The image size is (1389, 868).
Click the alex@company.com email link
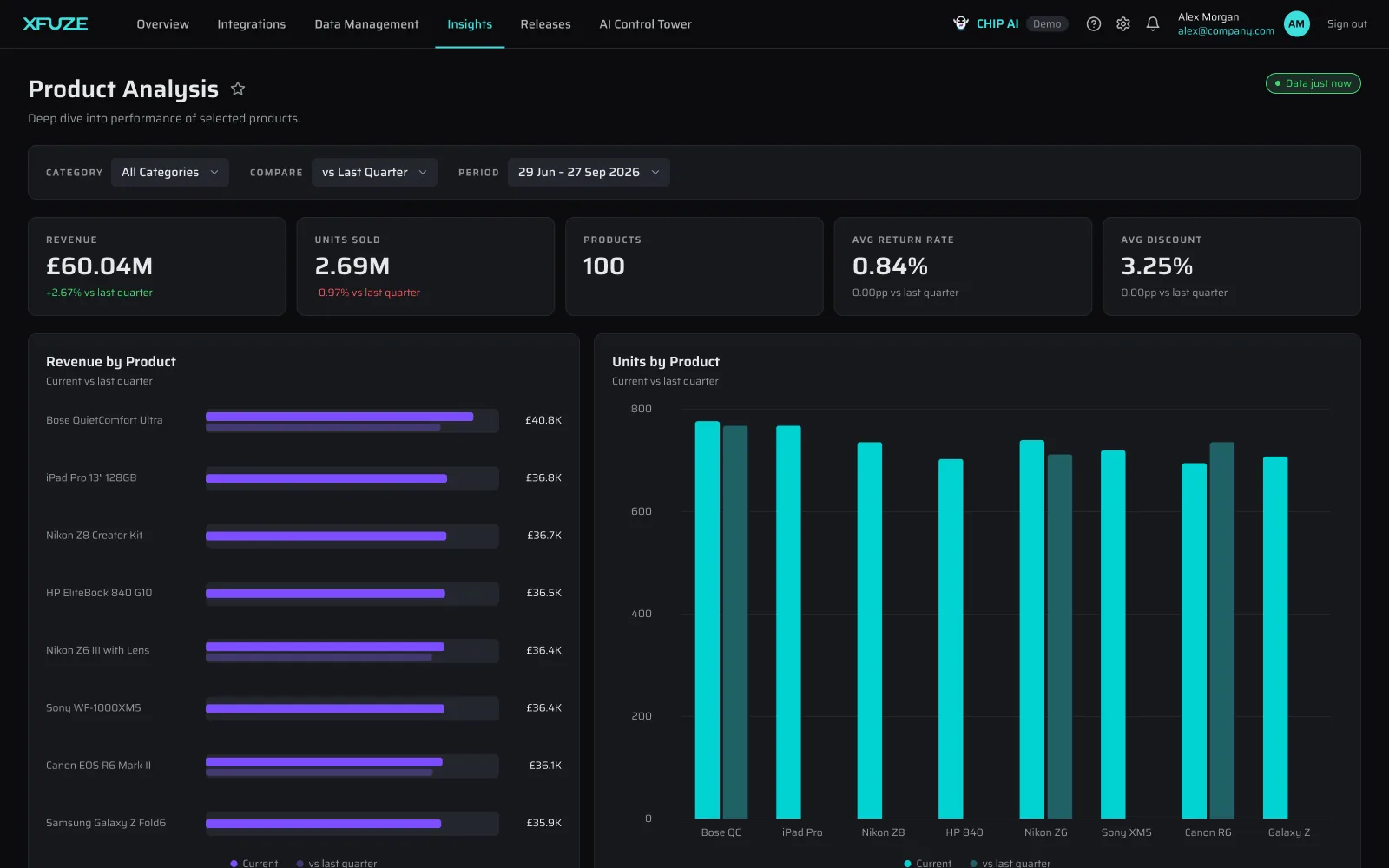click(1226, 31)
